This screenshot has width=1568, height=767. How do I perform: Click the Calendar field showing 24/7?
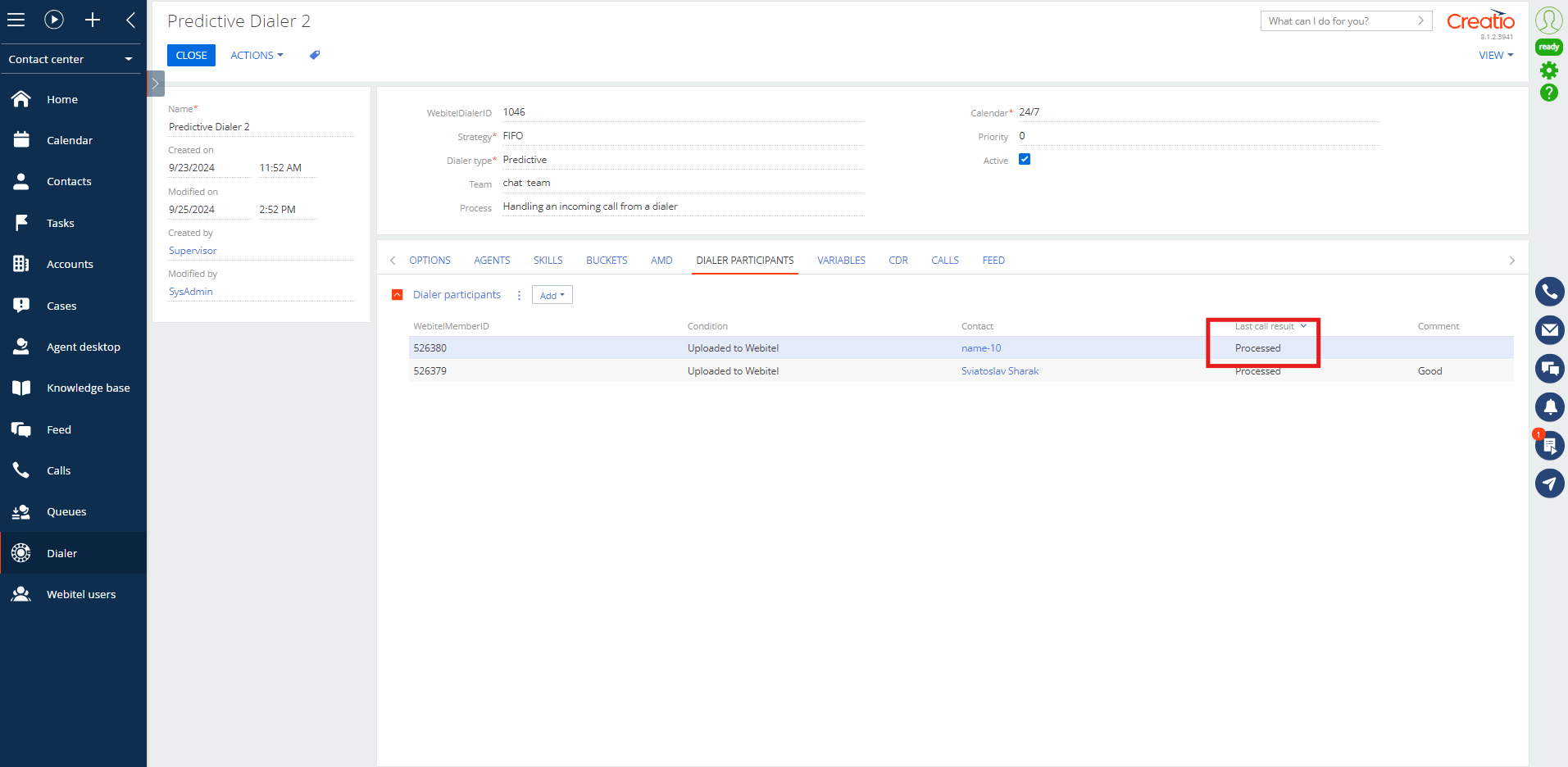[1199, 112]
